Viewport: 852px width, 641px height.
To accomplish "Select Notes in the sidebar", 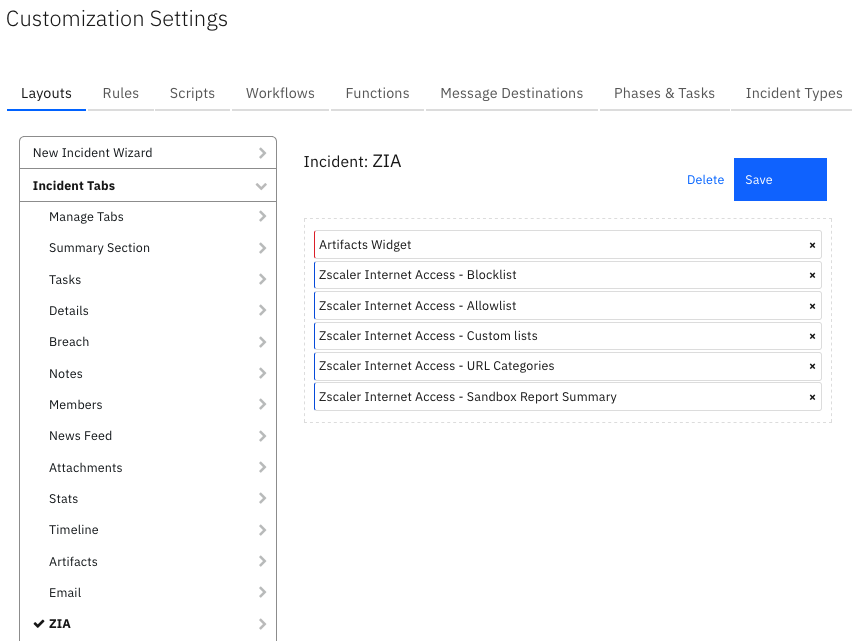I will click(x=148, y=373).
